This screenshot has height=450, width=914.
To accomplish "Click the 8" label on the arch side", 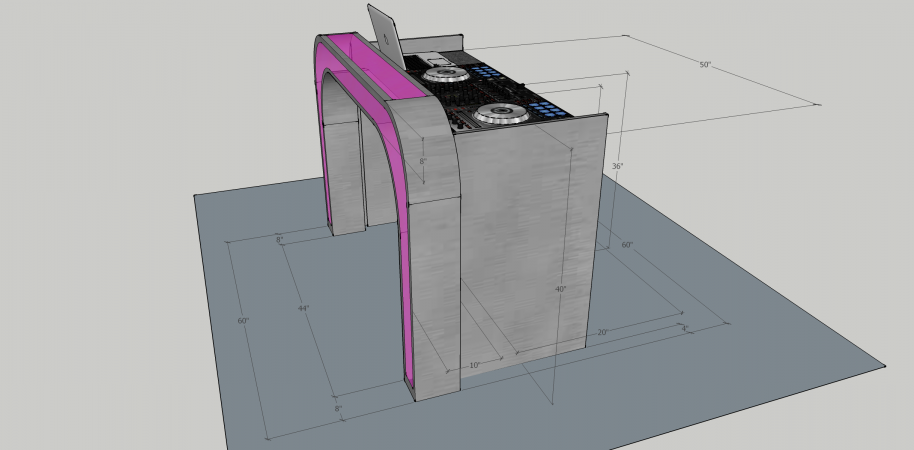I will point(423,161).
